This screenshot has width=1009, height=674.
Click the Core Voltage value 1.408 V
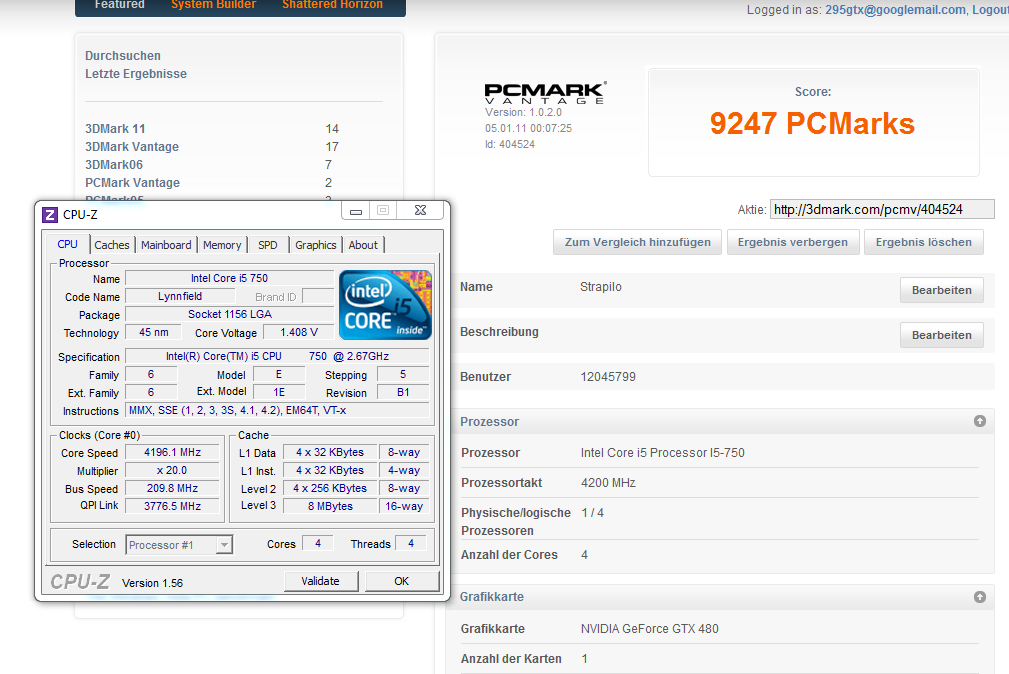299,332
